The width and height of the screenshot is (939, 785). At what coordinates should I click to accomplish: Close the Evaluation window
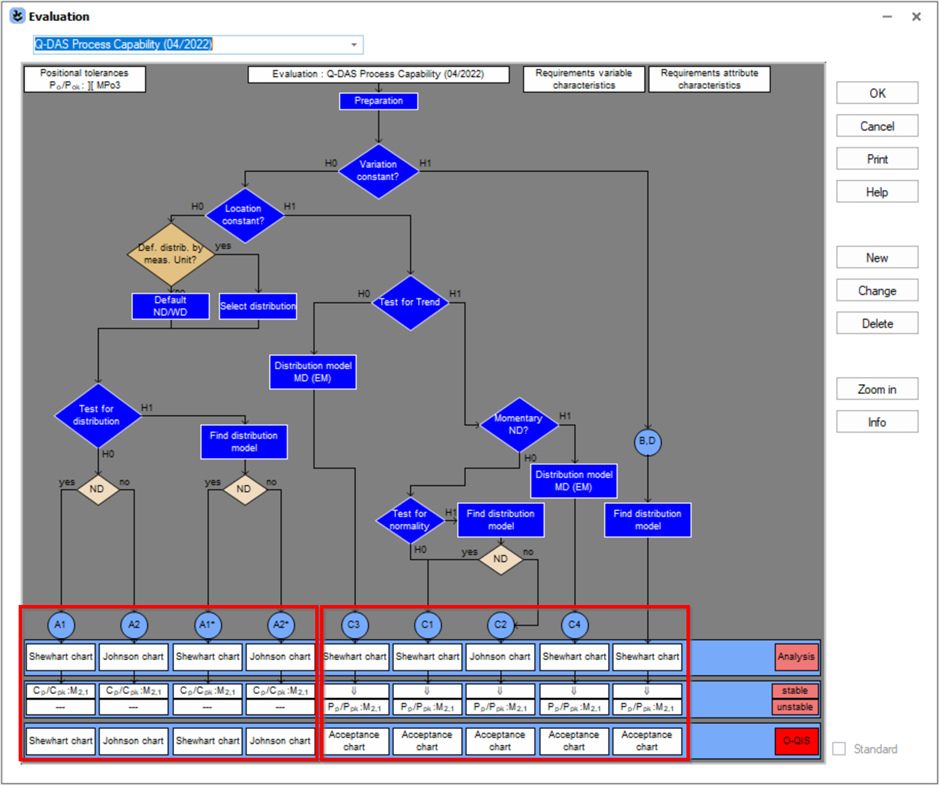pyautogui.click(x=916, y=17)
